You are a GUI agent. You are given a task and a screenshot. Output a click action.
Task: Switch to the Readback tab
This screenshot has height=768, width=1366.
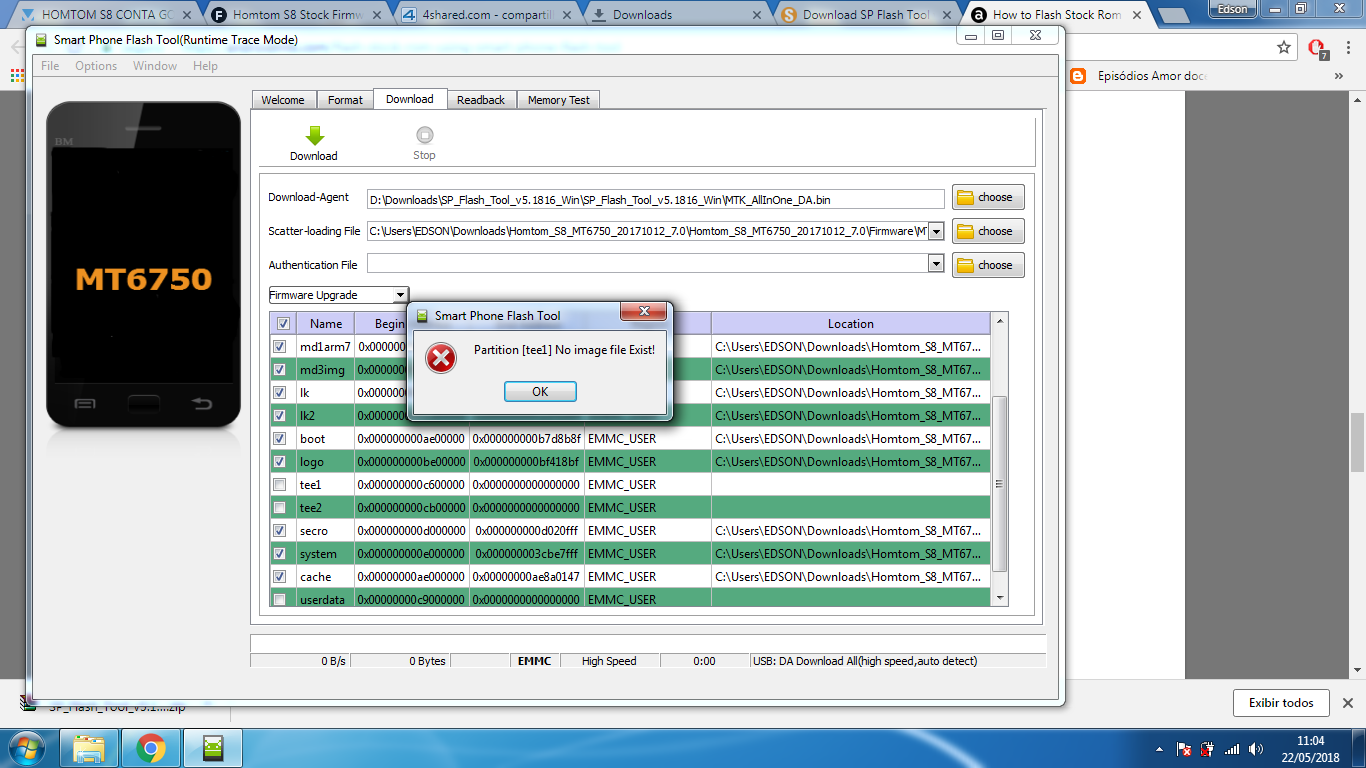pyautogui.click(x=481, y=100)
